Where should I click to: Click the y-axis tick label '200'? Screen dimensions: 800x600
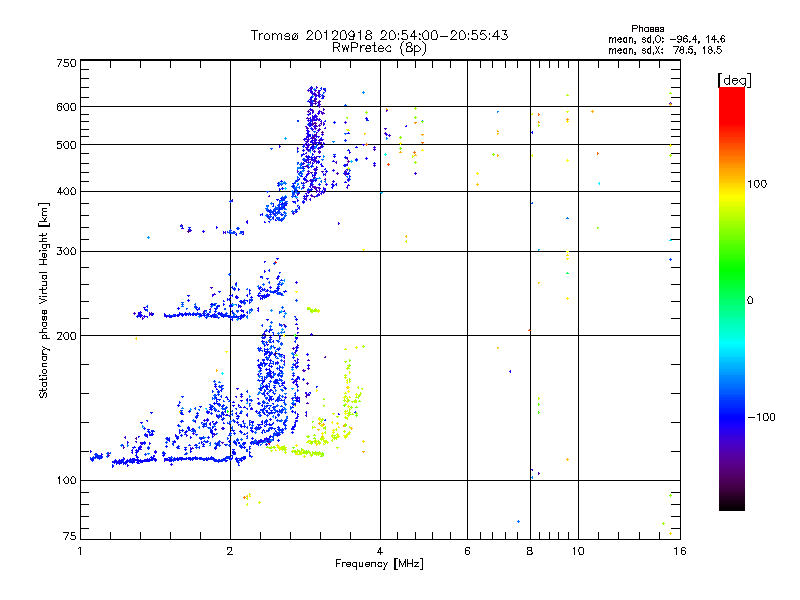[x=67, y=336]
